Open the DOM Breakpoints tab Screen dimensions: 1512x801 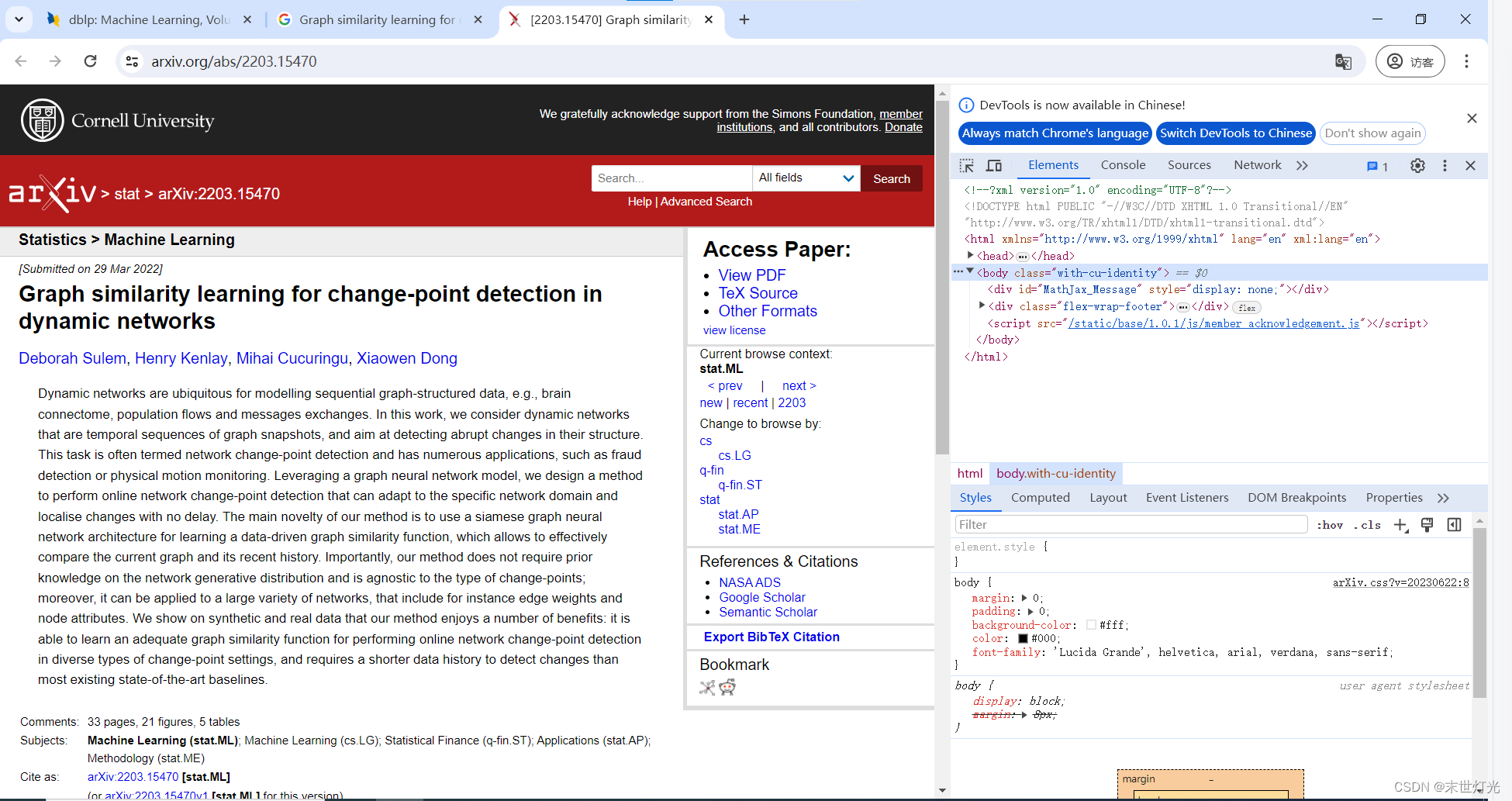tap(1296, 498)
